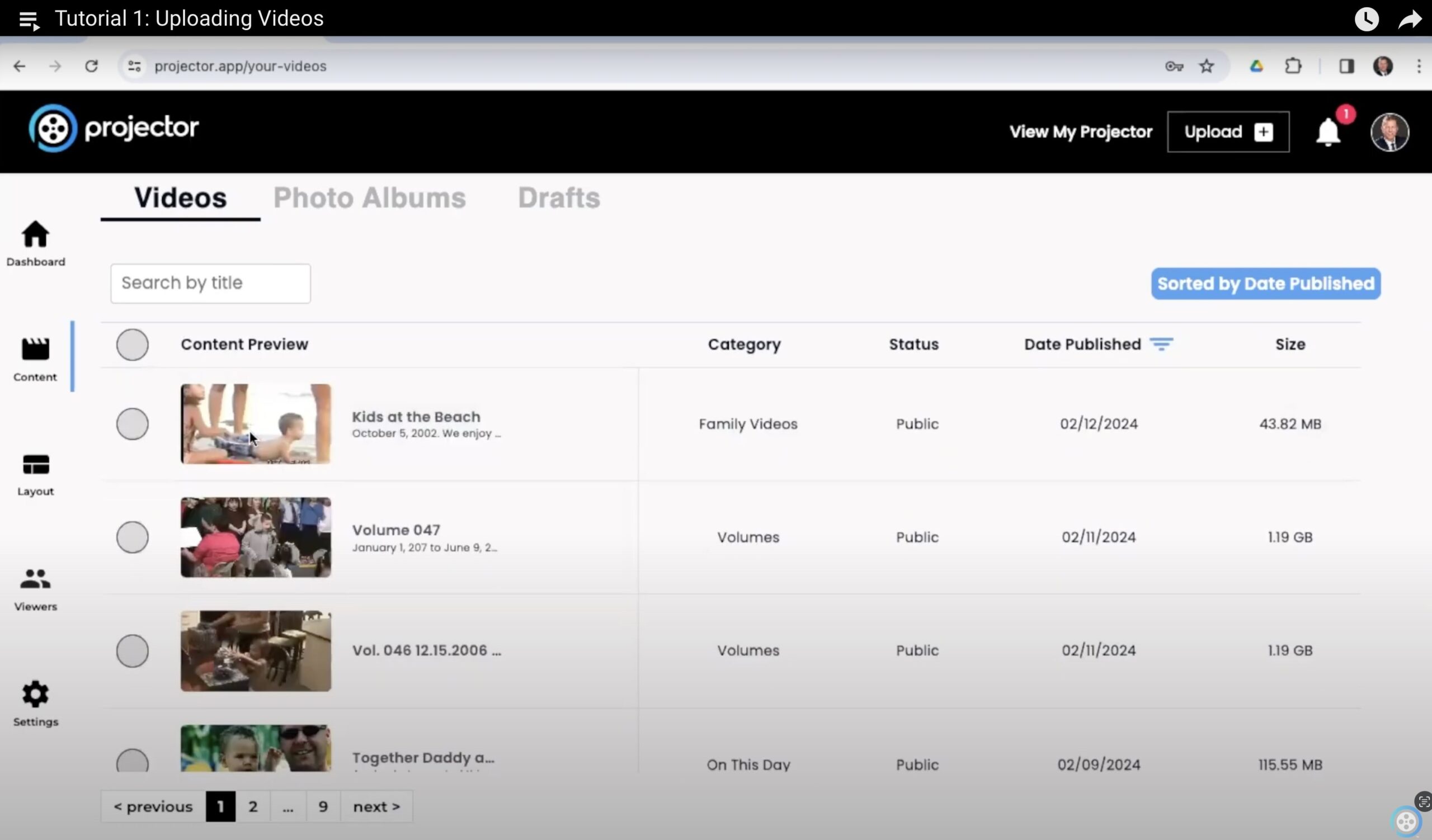1432x840 pixels.
Task: Open the Together Daddy thumbnail
Action: (x=256, y=748)
